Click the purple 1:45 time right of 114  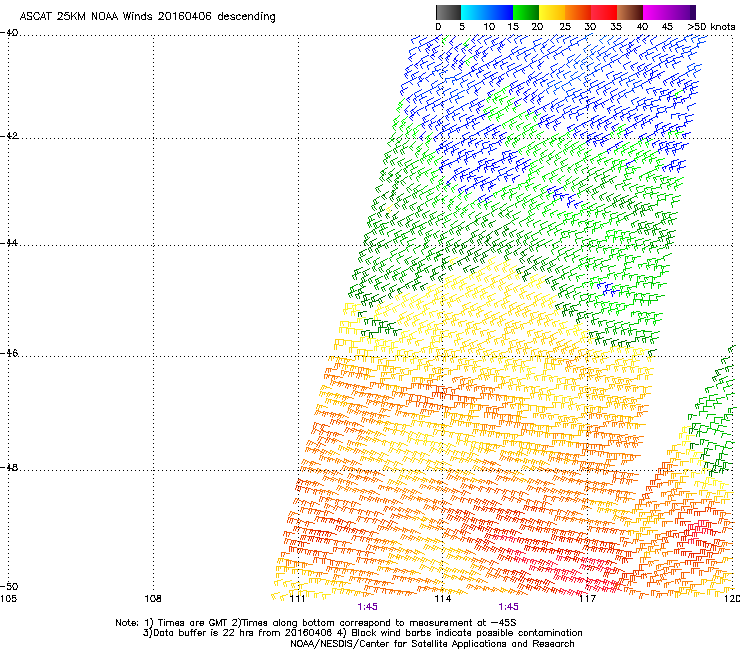pos(508,607)
